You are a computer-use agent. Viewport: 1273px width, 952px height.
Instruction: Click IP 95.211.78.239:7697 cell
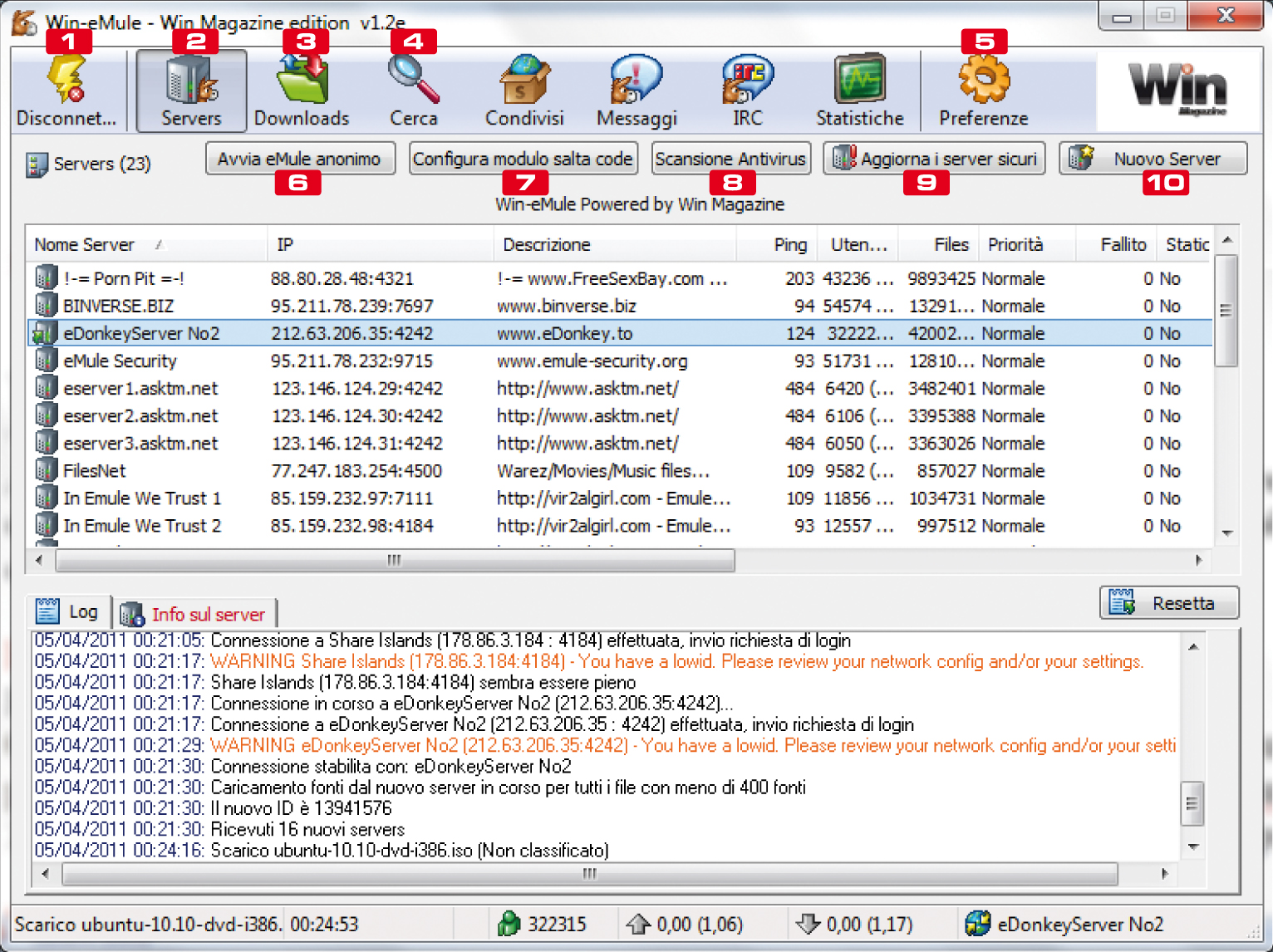(352, 306)
